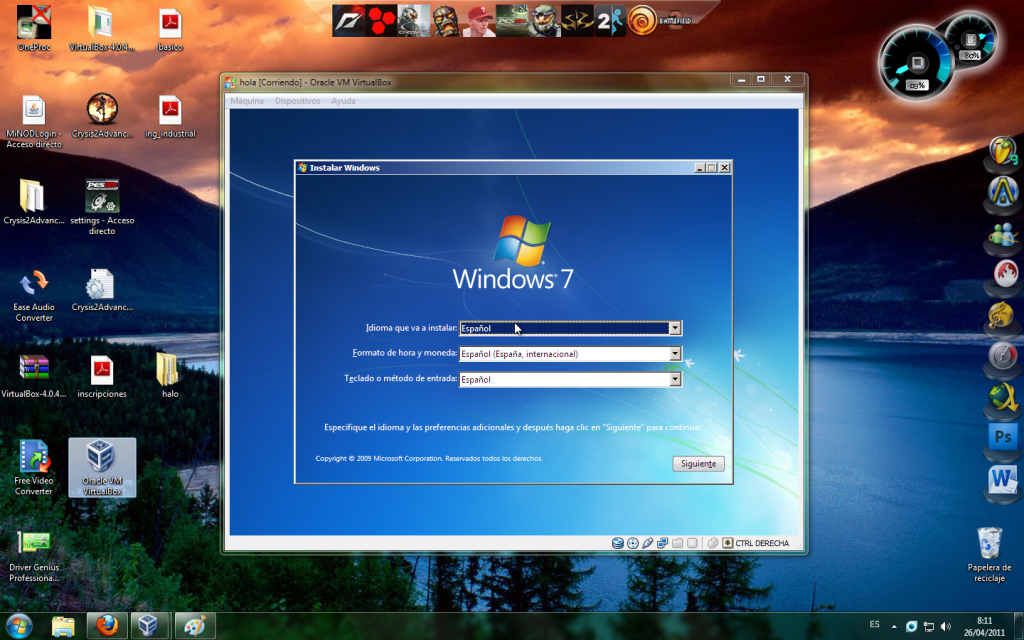The height and width of the screenshot is (640, 1024).
Task: Launch Need for Speed from the top dock
Action: tap(349, 21)
